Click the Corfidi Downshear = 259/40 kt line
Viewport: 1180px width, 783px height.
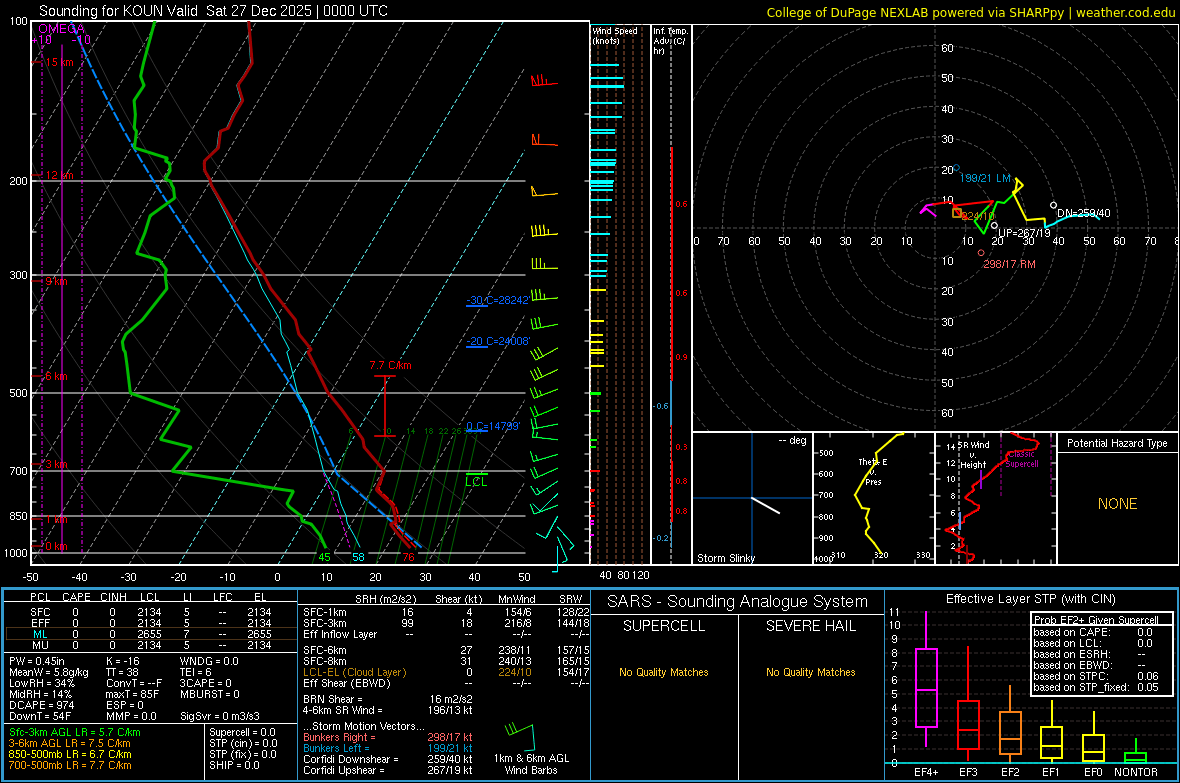388,759
